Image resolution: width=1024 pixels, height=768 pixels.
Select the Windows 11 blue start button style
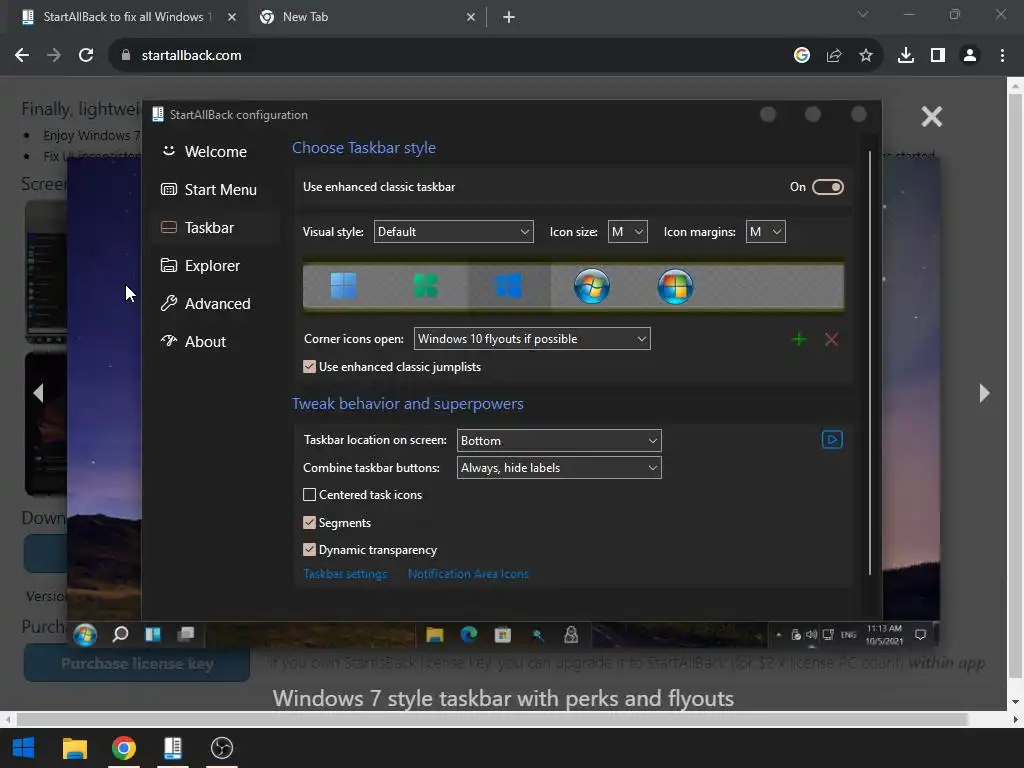click(344, 286)
